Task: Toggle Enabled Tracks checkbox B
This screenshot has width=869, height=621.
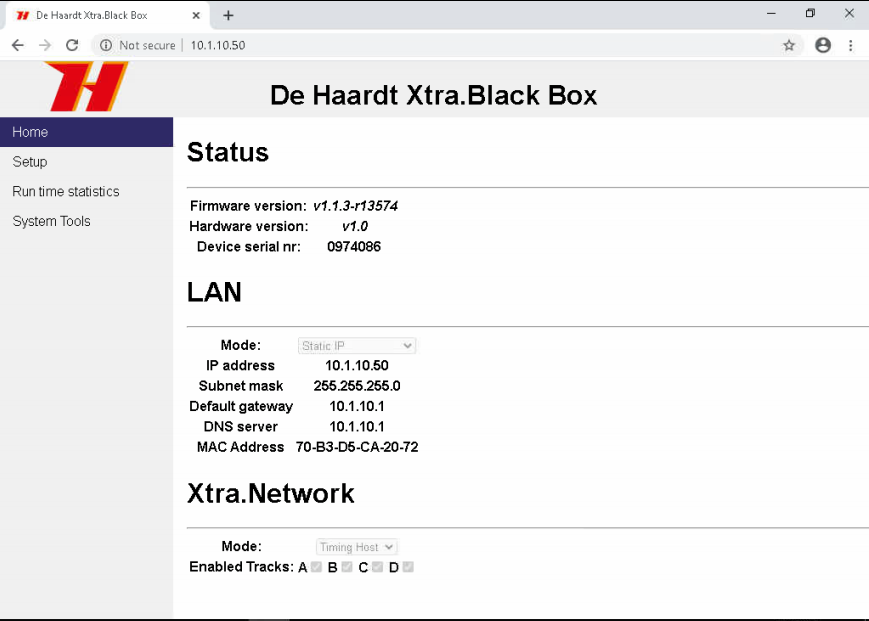Action: point(347,567)
